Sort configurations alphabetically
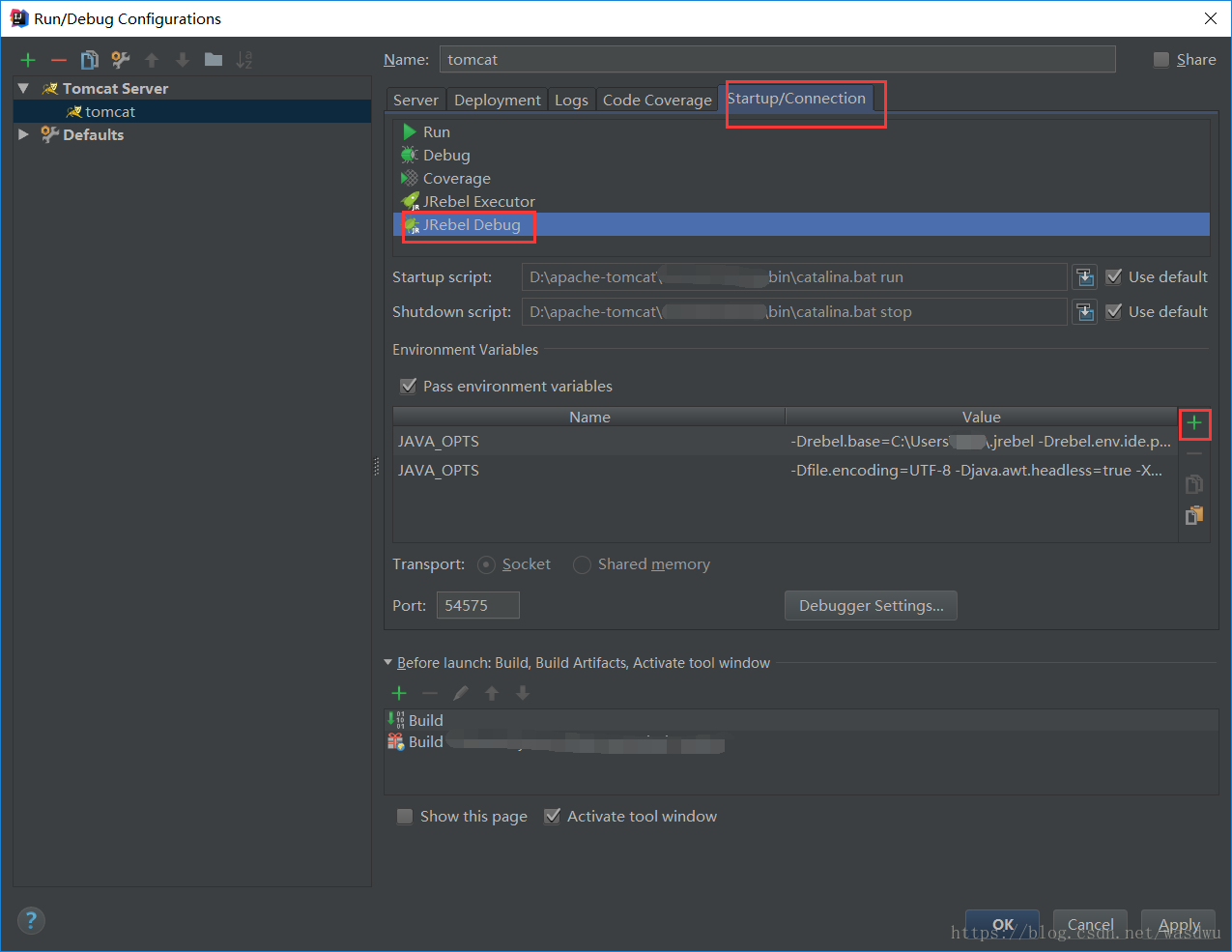 tap(244, 60)
